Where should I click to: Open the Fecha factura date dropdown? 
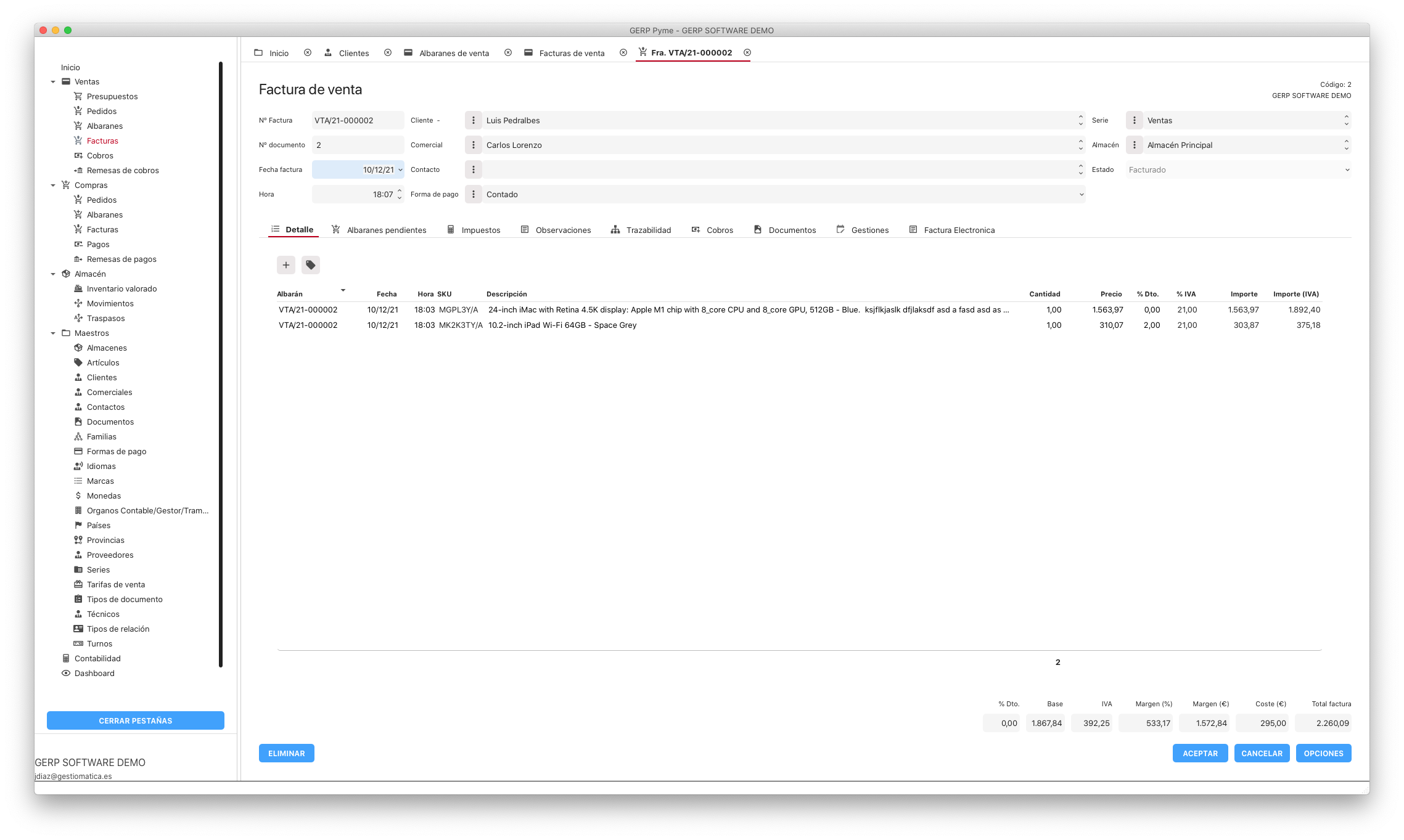[400, 169]
